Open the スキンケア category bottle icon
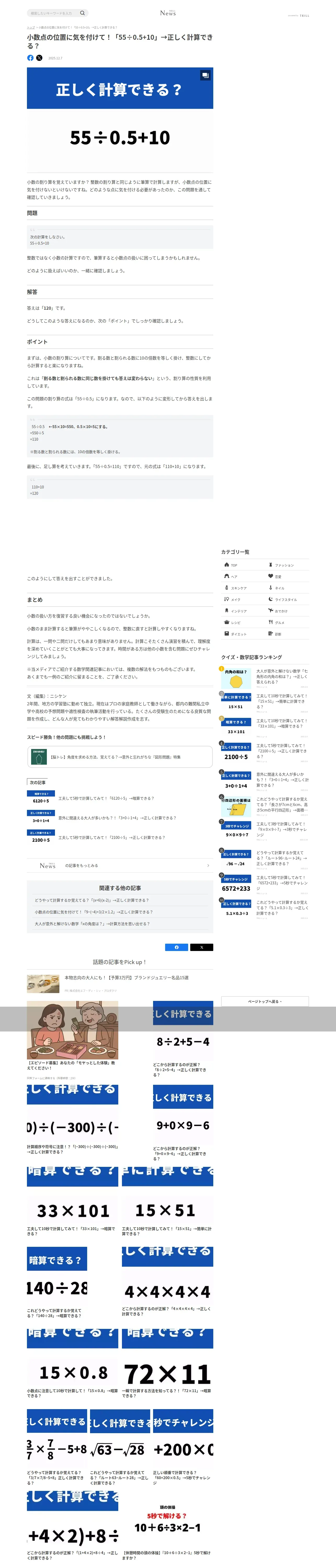This screenshot has width=336, height=1568. pyautogui.click(x=227, y=587)
